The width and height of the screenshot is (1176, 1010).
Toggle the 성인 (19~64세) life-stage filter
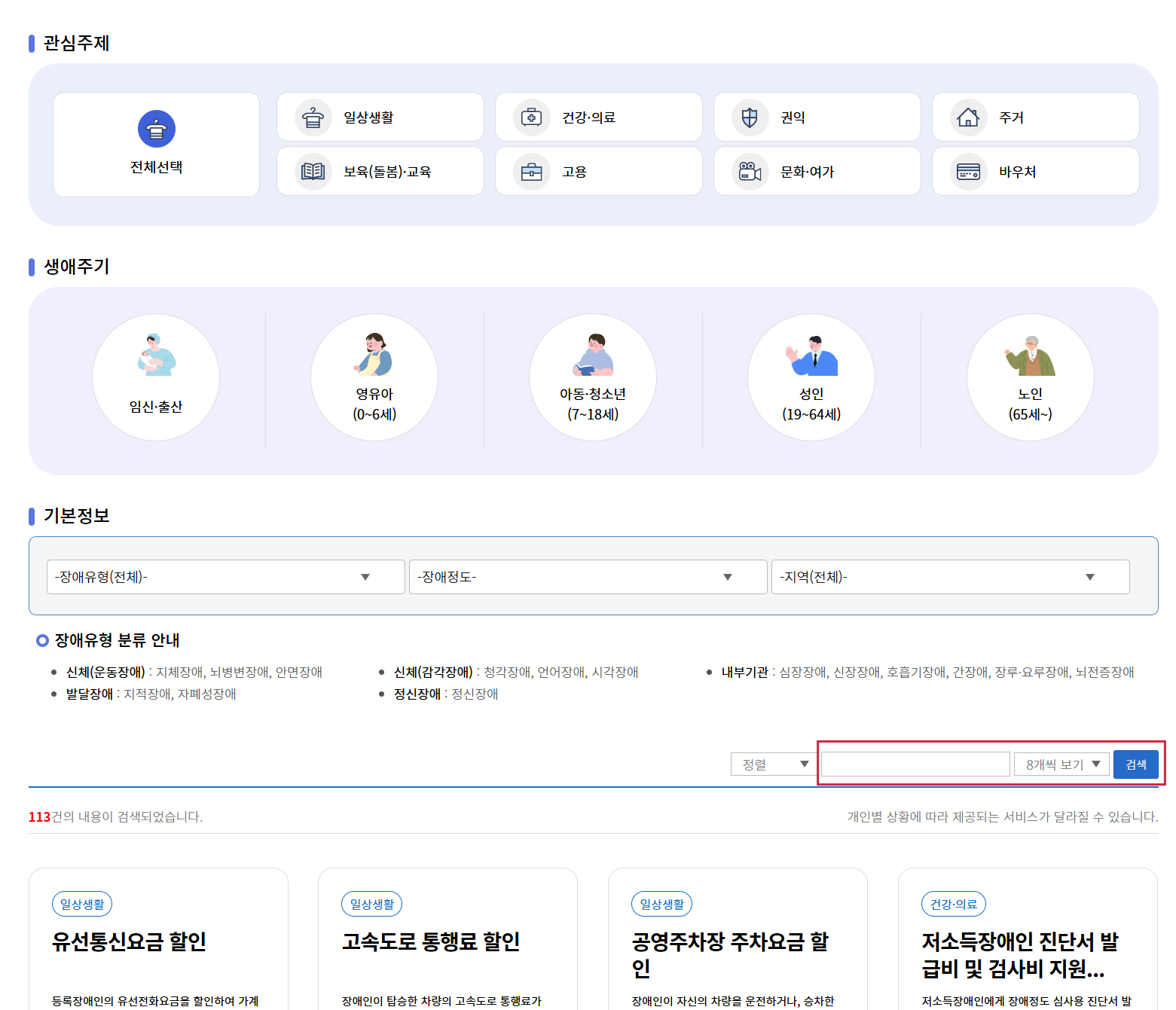click(x=811, y=377)
